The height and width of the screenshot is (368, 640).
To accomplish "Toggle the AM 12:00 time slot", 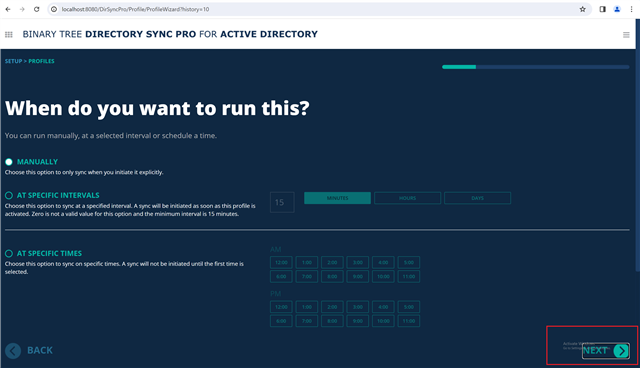I will 281,262.
